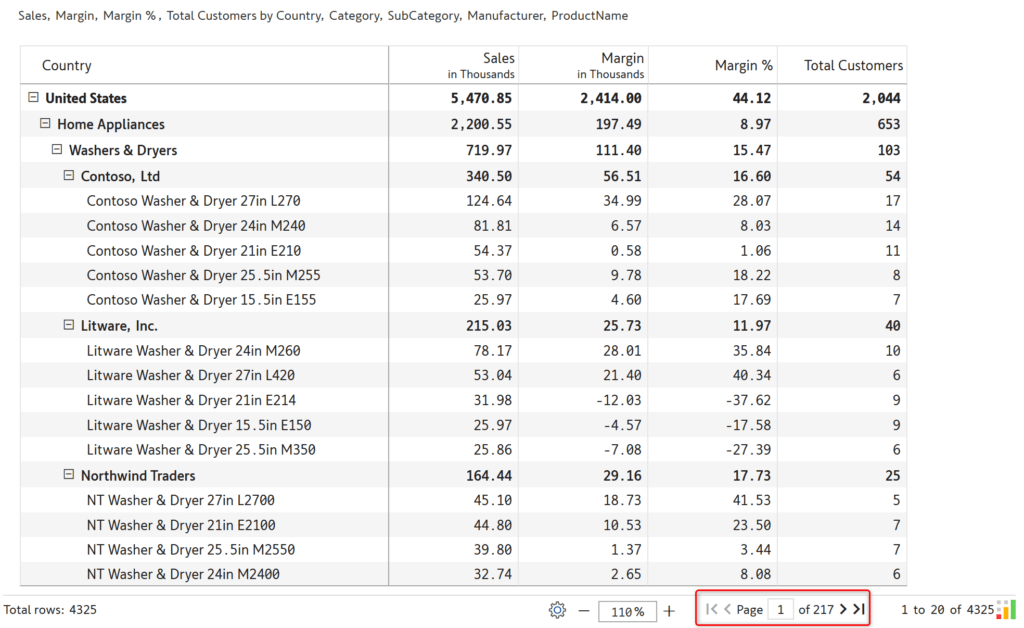Click the Total Customers column header

pos(845,64)
